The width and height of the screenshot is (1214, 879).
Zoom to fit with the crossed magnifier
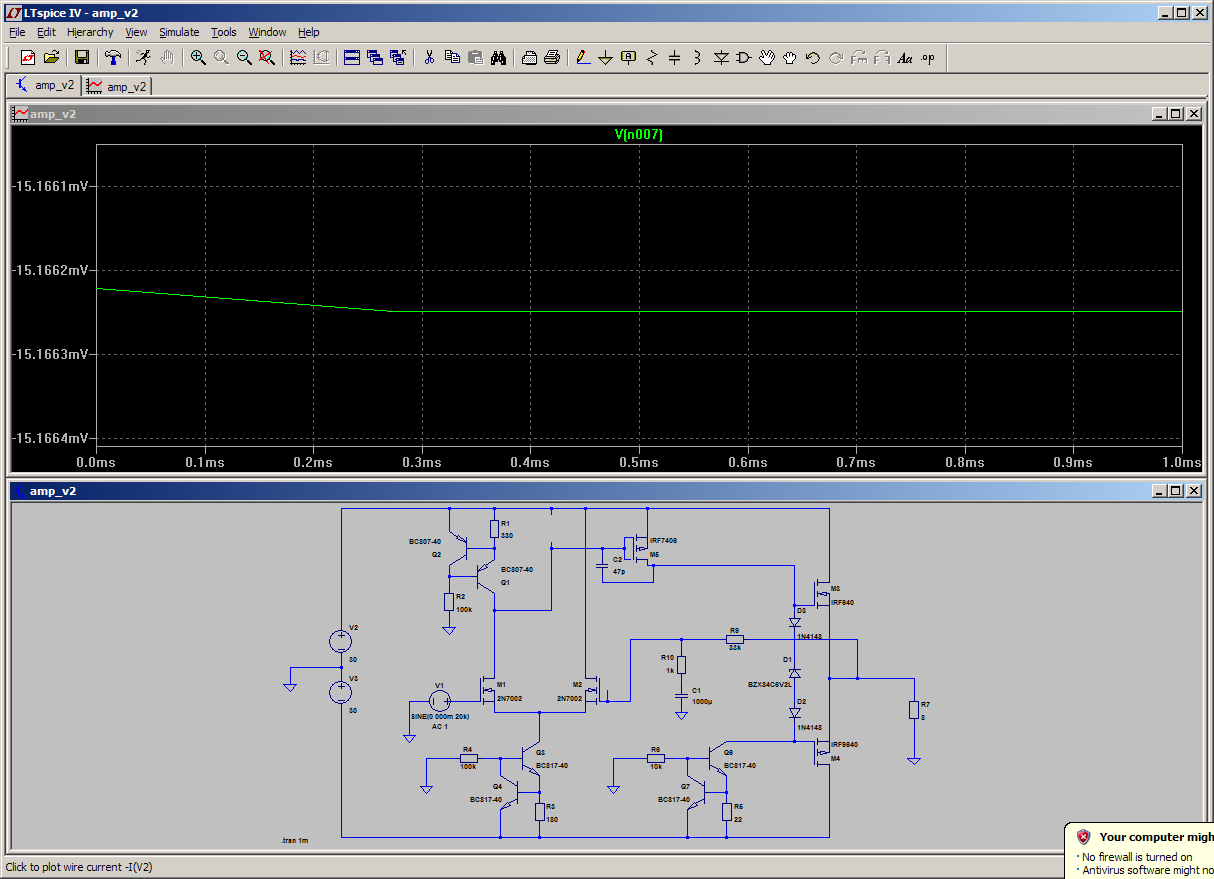[x=267, y=58]
